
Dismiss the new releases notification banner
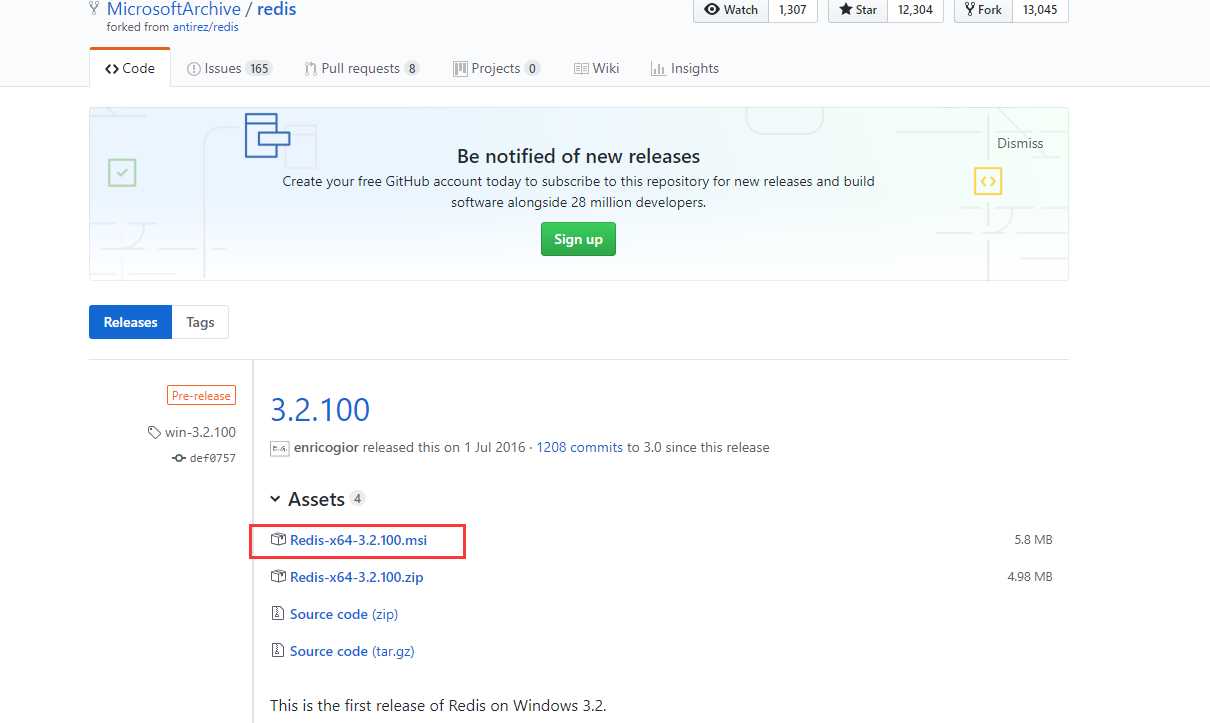[1020, 143]
